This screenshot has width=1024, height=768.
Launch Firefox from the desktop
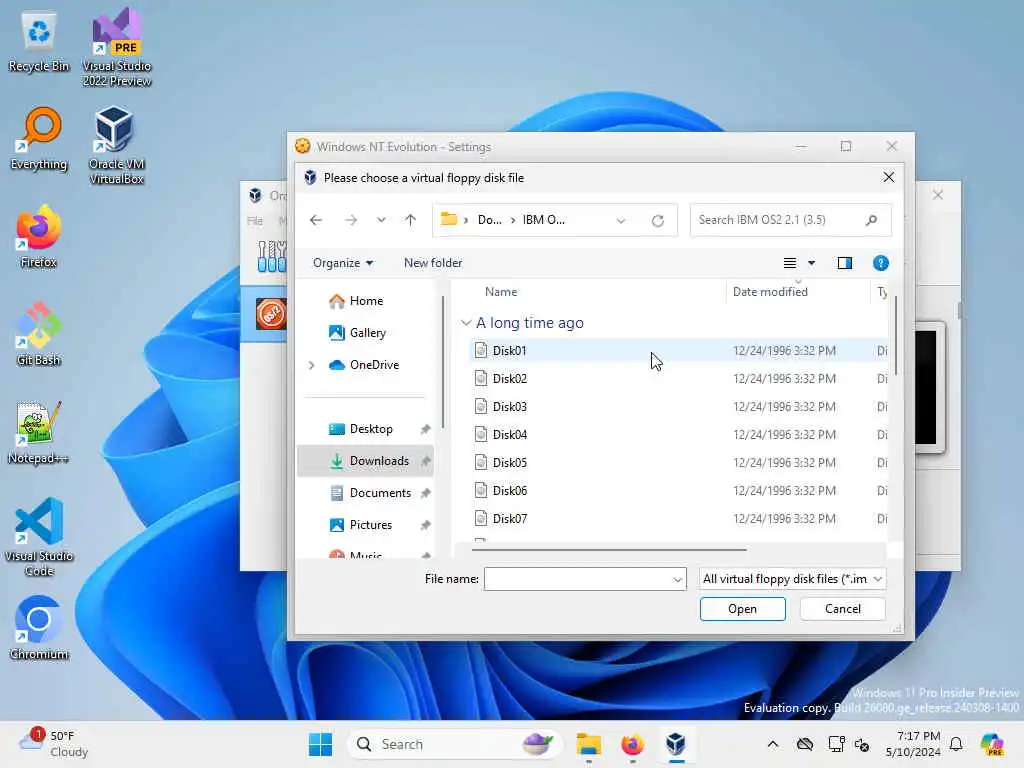39,237
